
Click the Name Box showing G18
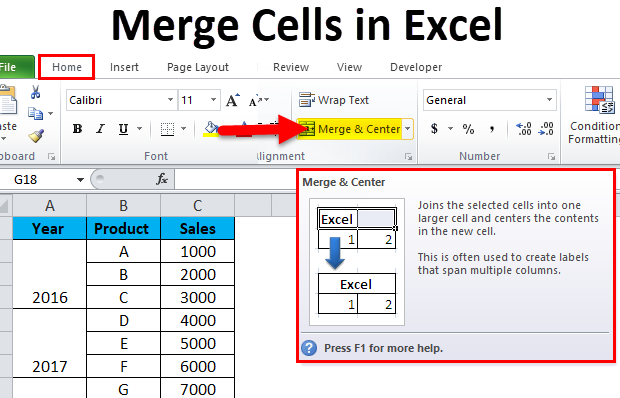(38, 180)
